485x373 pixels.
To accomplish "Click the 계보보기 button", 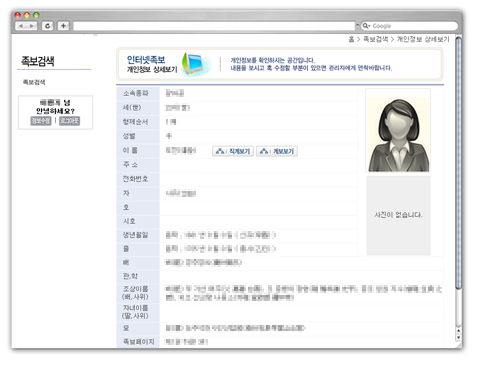I will tap(277, 151).
